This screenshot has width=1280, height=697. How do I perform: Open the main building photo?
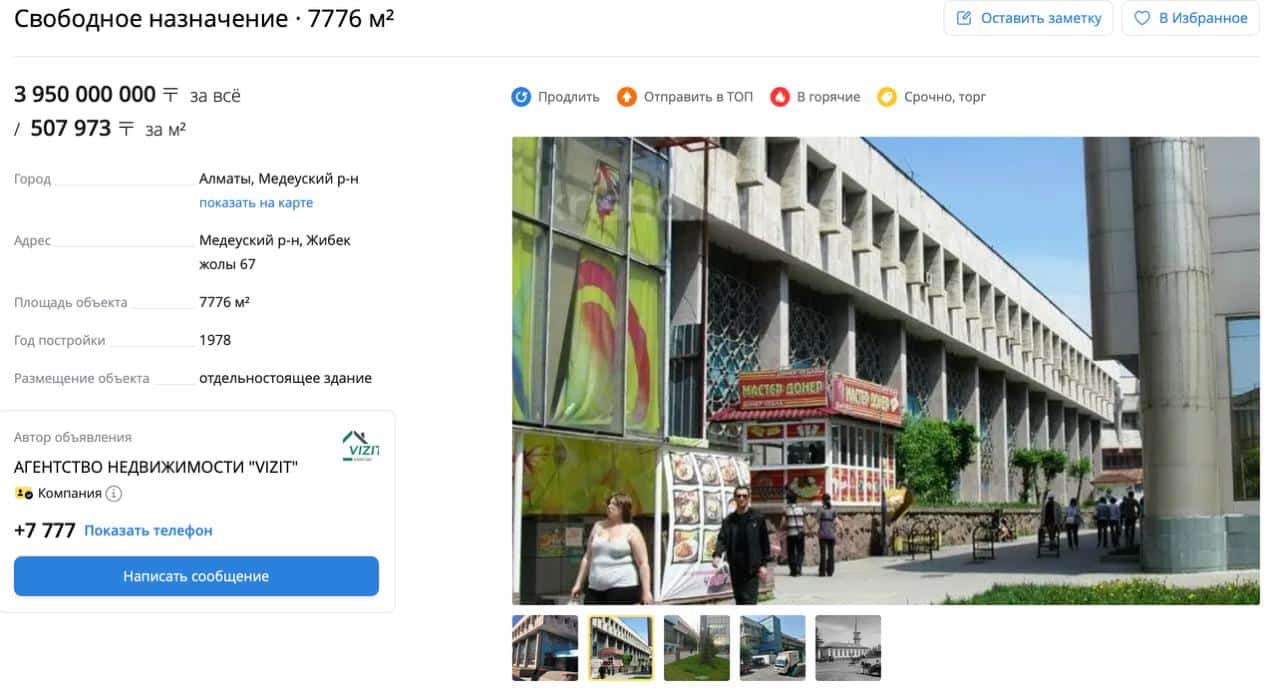886,371
